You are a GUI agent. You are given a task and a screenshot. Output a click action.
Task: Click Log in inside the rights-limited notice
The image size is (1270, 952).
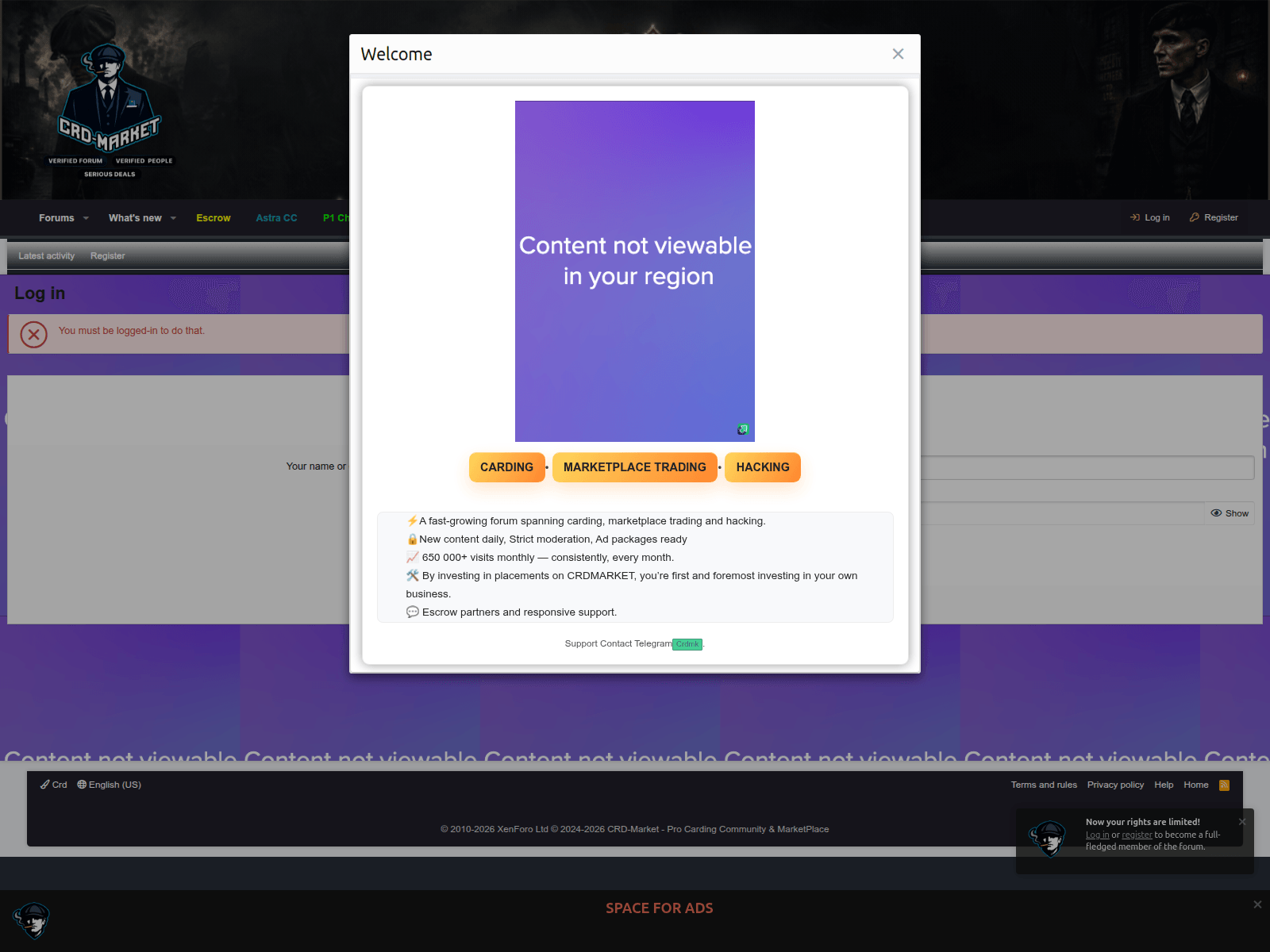pyautogui.click(x=1097, y=835)
